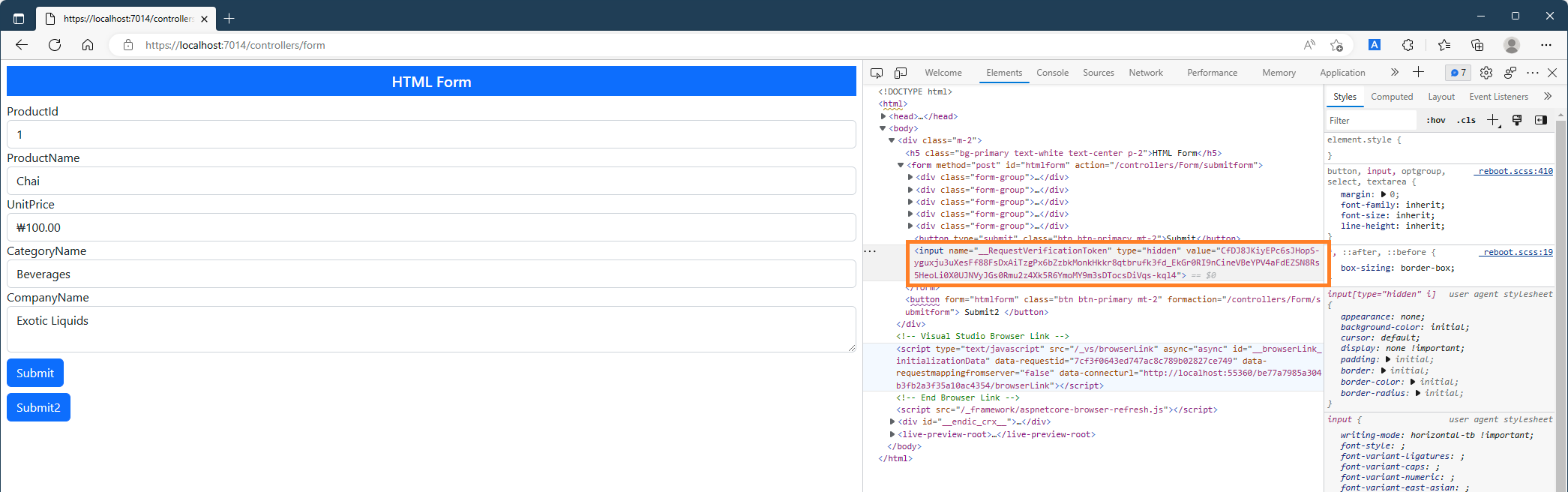Open the Layout pane tab
This screenshot has height=492, width=1568.
point(1441,97)
